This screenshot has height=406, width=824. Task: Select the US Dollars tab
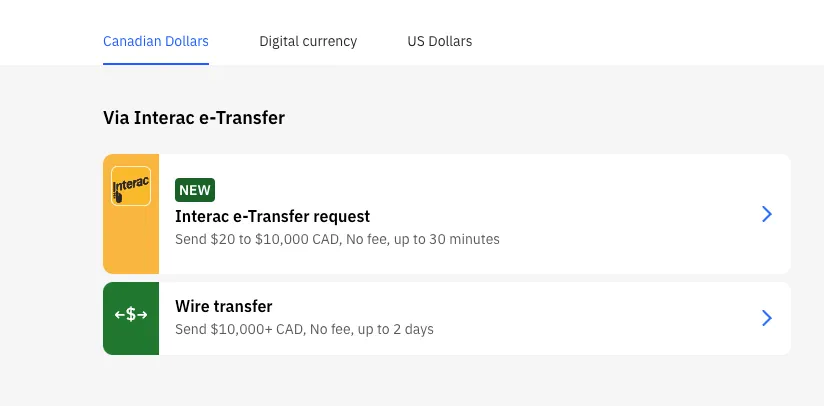click(x=439, y=42)
